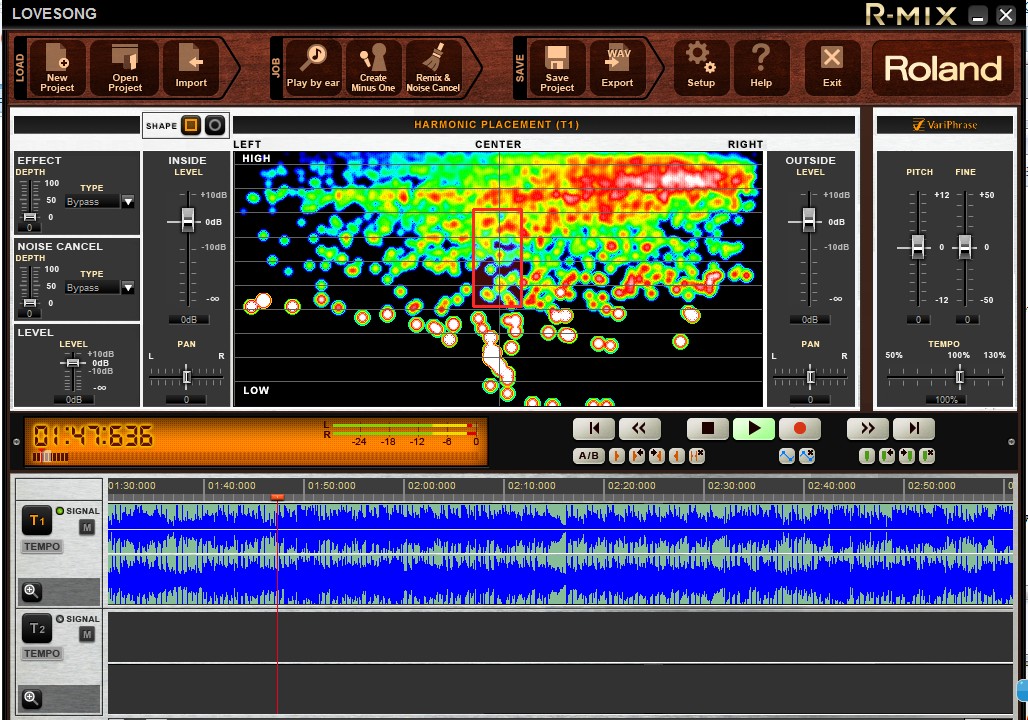Save the current project

coord(557,68)
